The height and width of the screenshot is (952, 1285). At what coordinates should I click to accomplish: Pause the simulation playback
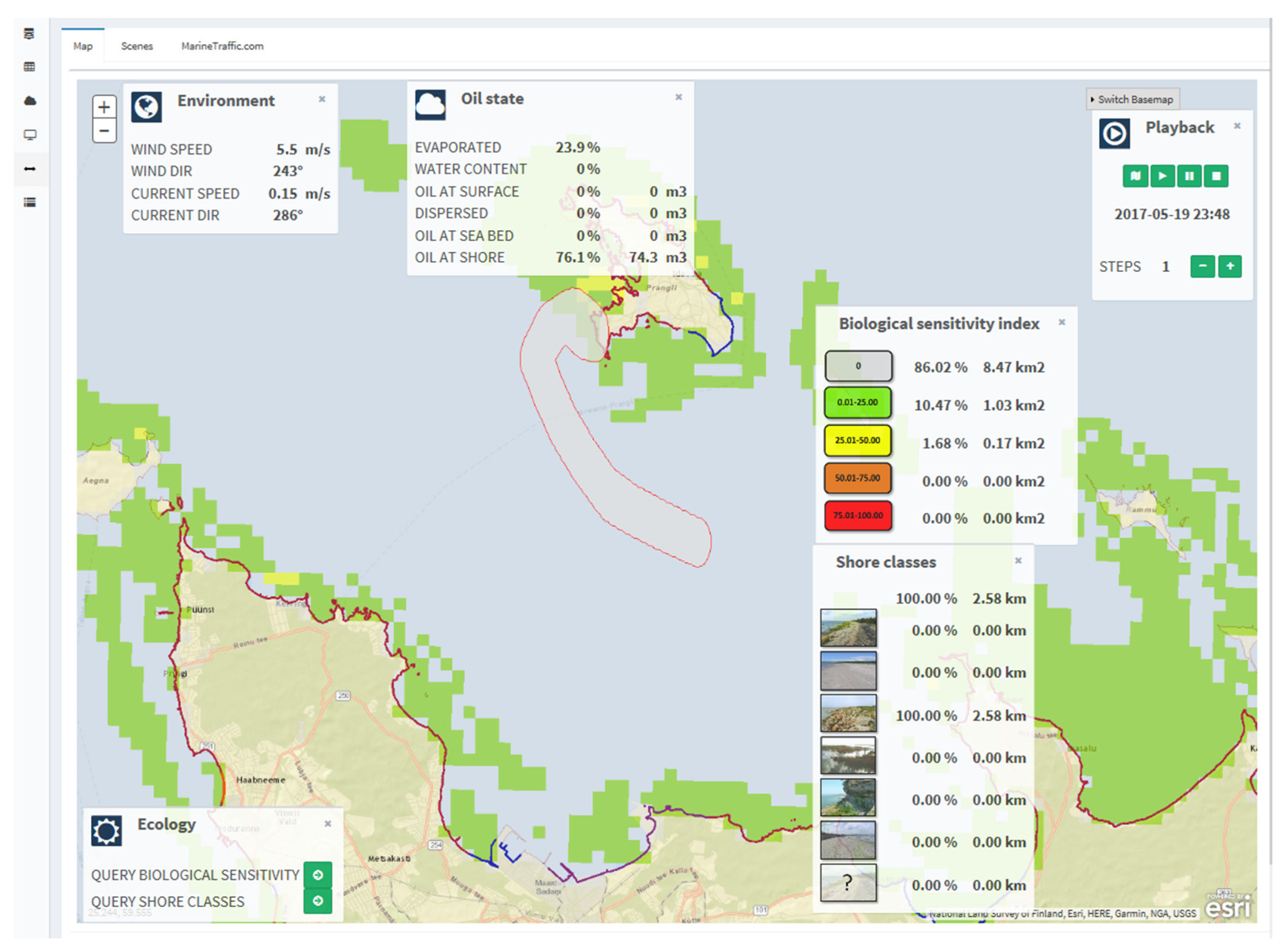point(1189,176)
